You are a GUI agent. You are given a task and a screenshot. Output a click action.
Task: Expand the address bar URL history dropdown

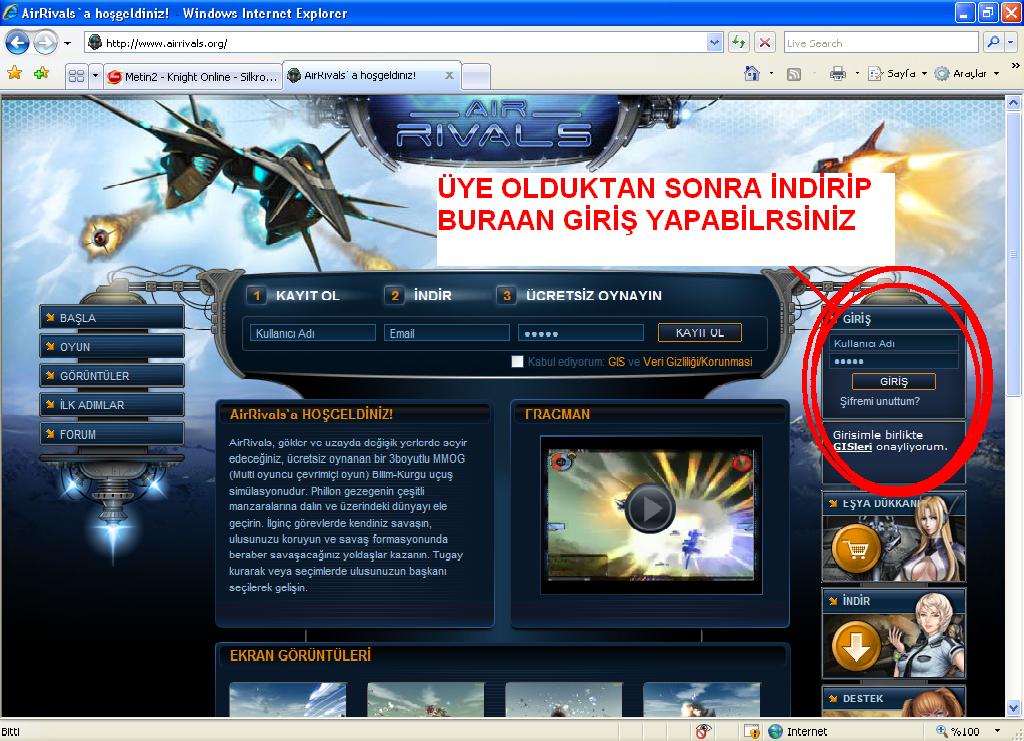point(714,43)
